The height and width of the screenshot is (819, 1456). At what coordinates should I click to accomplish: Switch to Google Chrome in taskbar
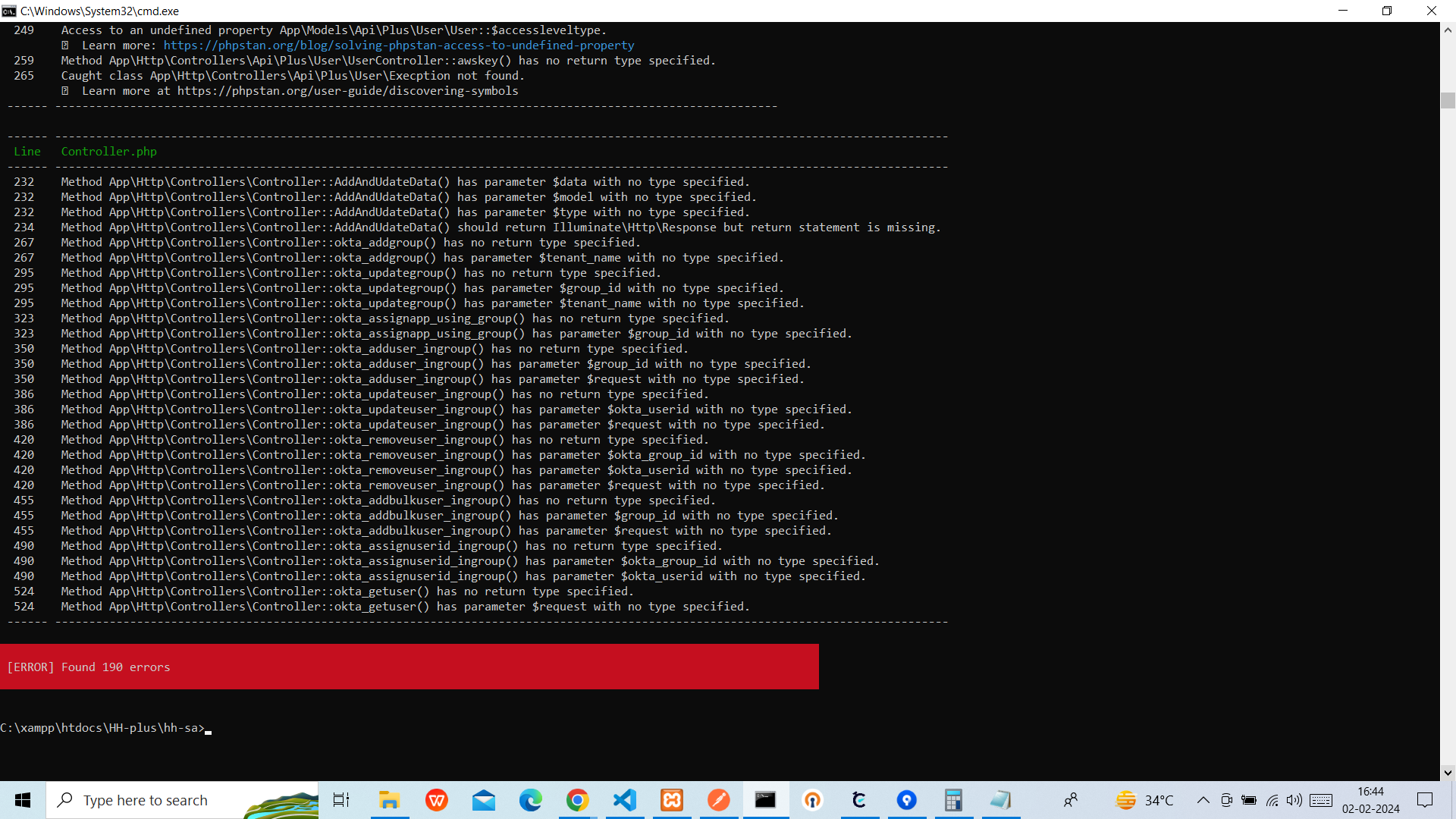(578, 800)
